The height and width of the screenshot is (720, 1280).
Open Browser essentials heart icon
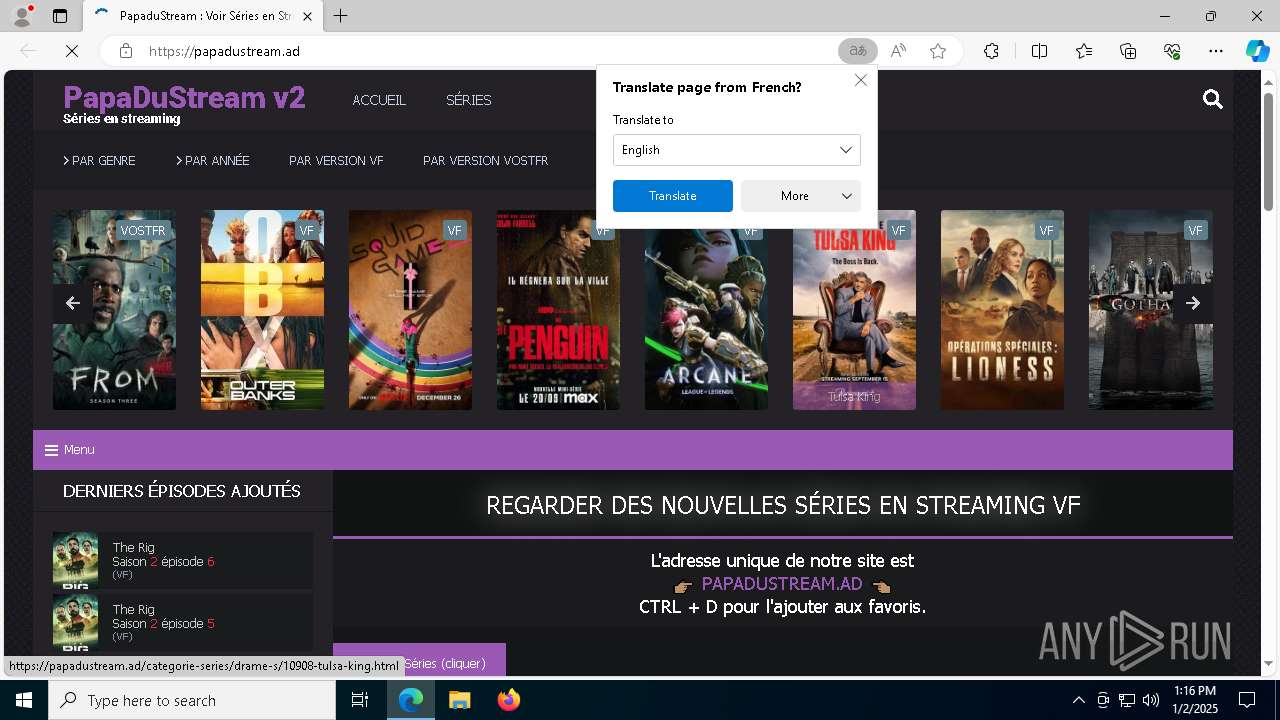1172,51
